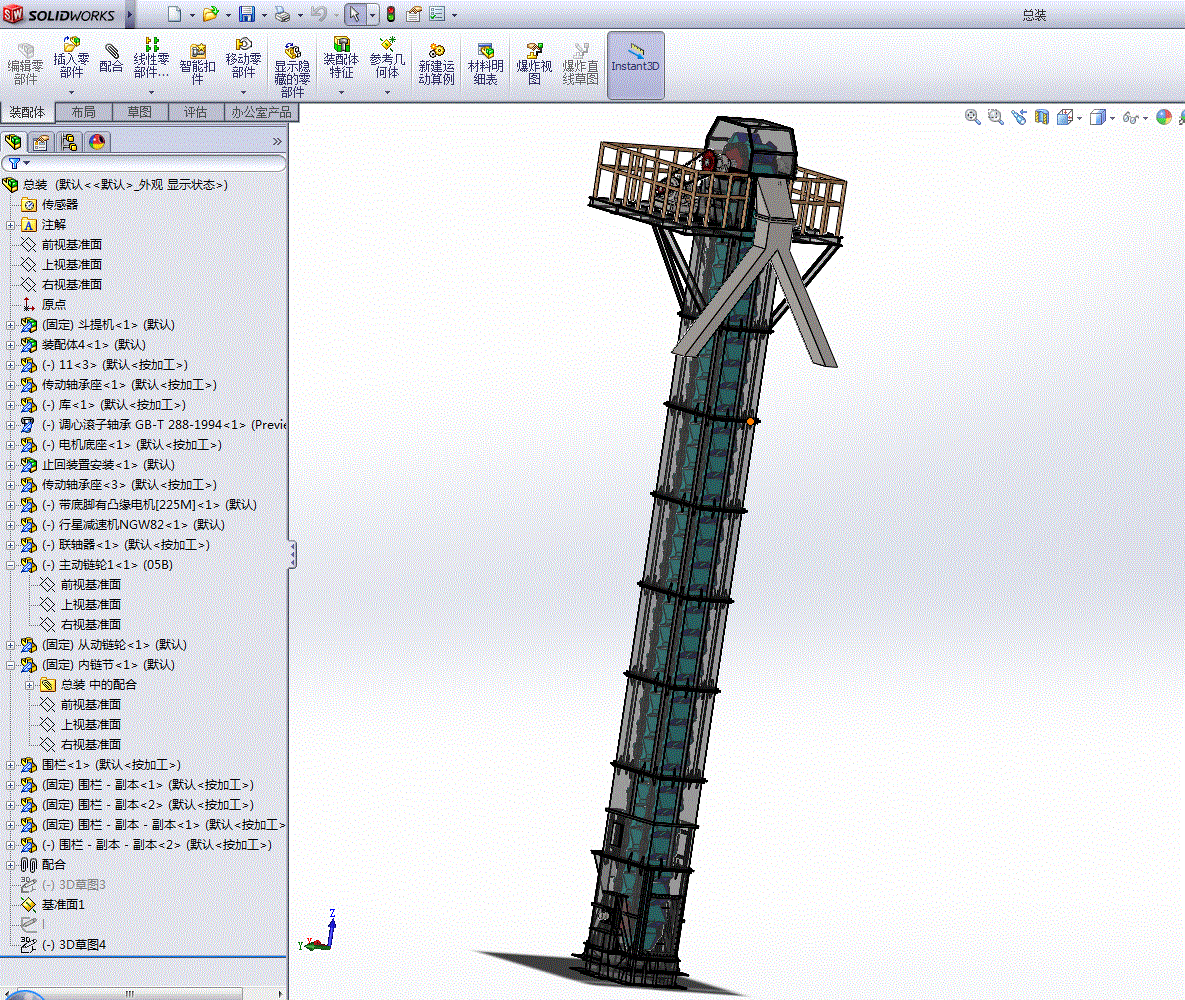
Task: Open the PropertyManager tab
Action: pyautogui.click(x=42, y=142)
